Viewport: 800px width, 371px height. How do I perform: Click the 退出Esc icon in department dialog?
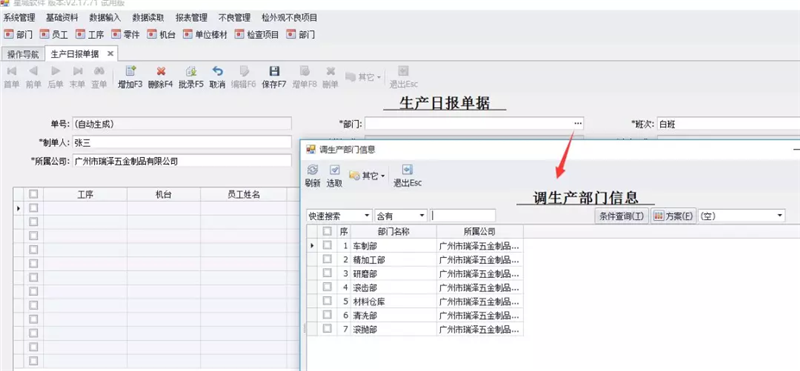click(x=407, y=170)
